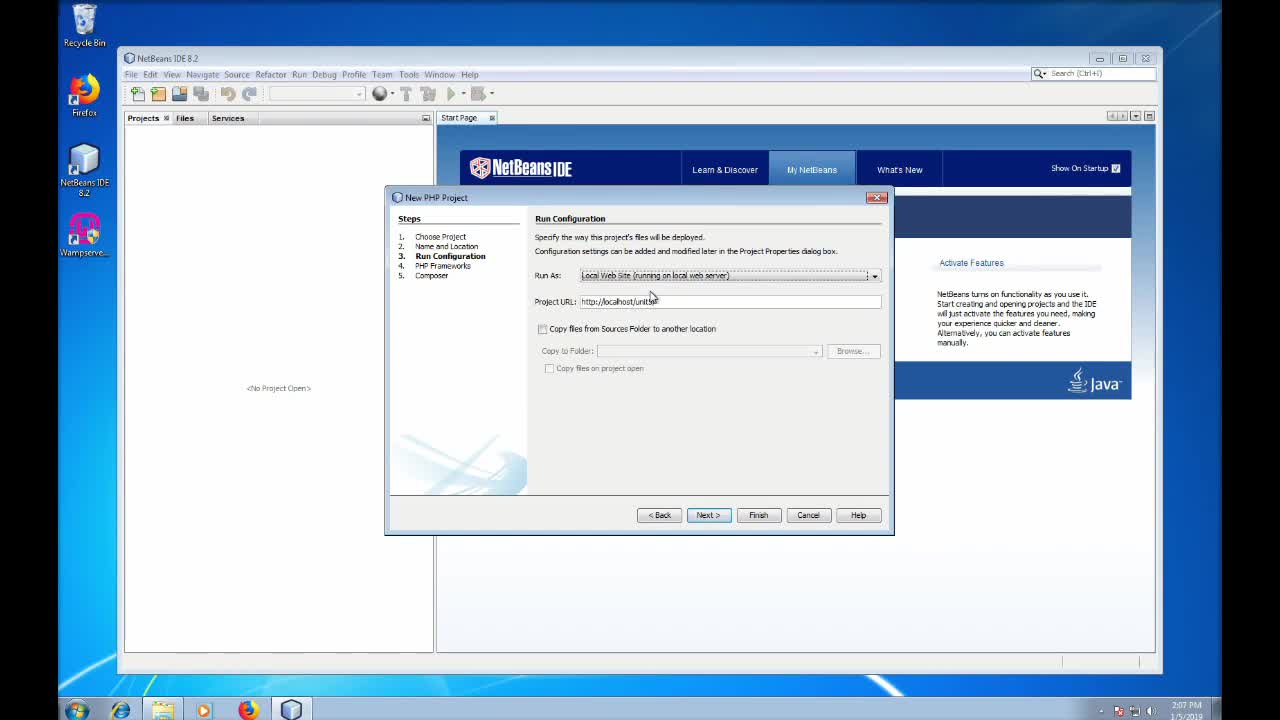The height and width of the screenshot is (720, 1280).
Task: Open the Refactor menu
Action: (270, 74)
